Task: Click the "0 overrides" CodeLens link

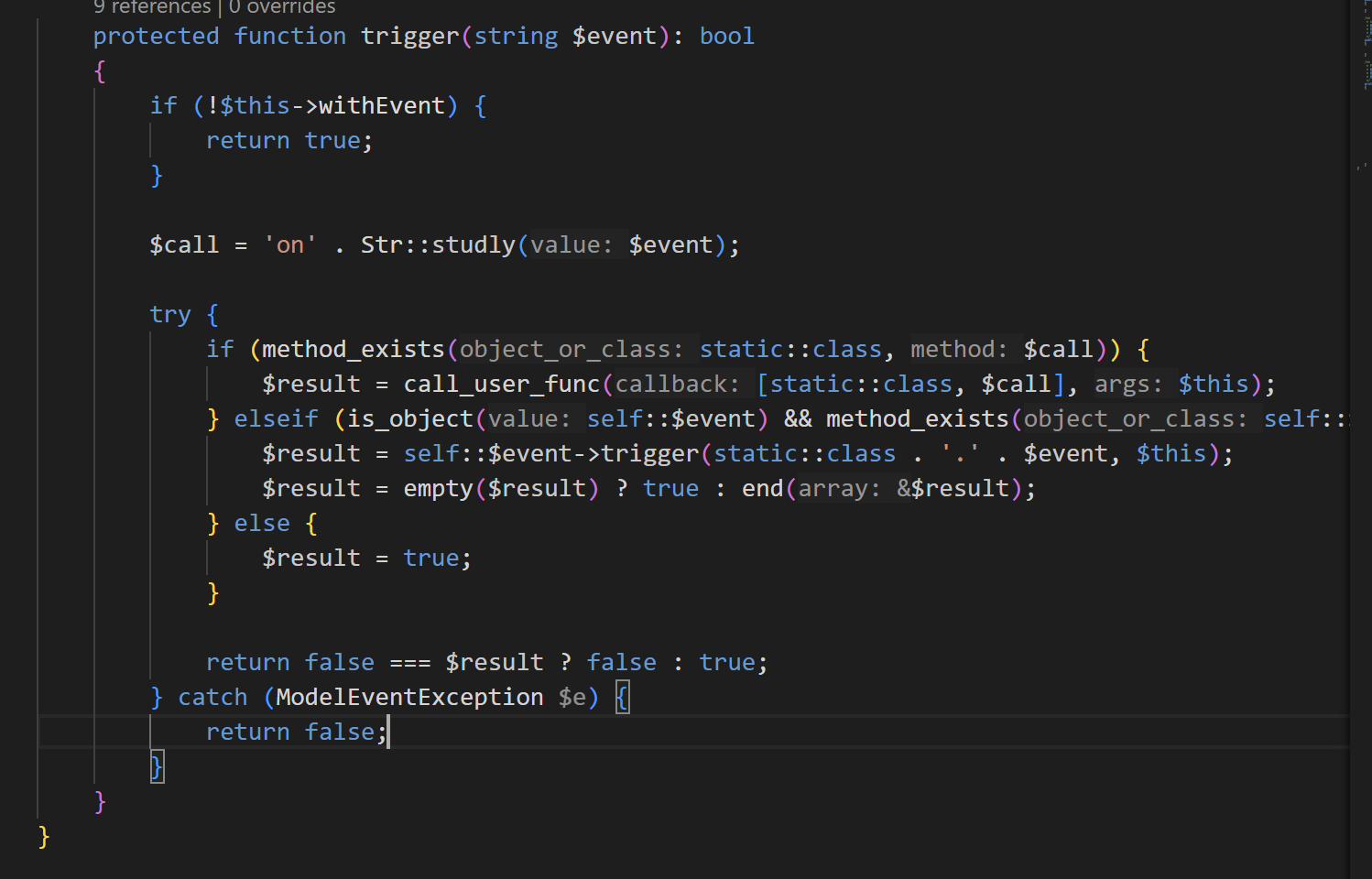Action: tap(282, 7)
